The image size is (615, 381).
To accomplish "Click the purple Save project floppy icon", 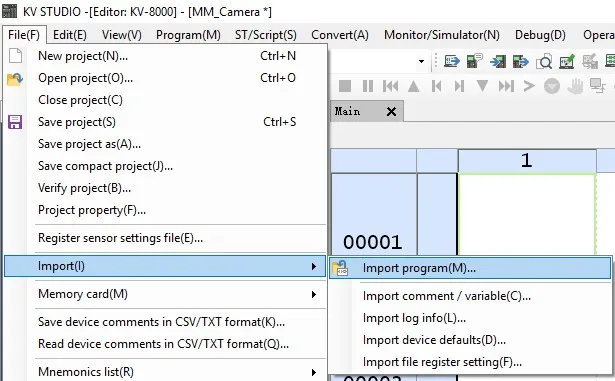I will click(x=15, y=122).
